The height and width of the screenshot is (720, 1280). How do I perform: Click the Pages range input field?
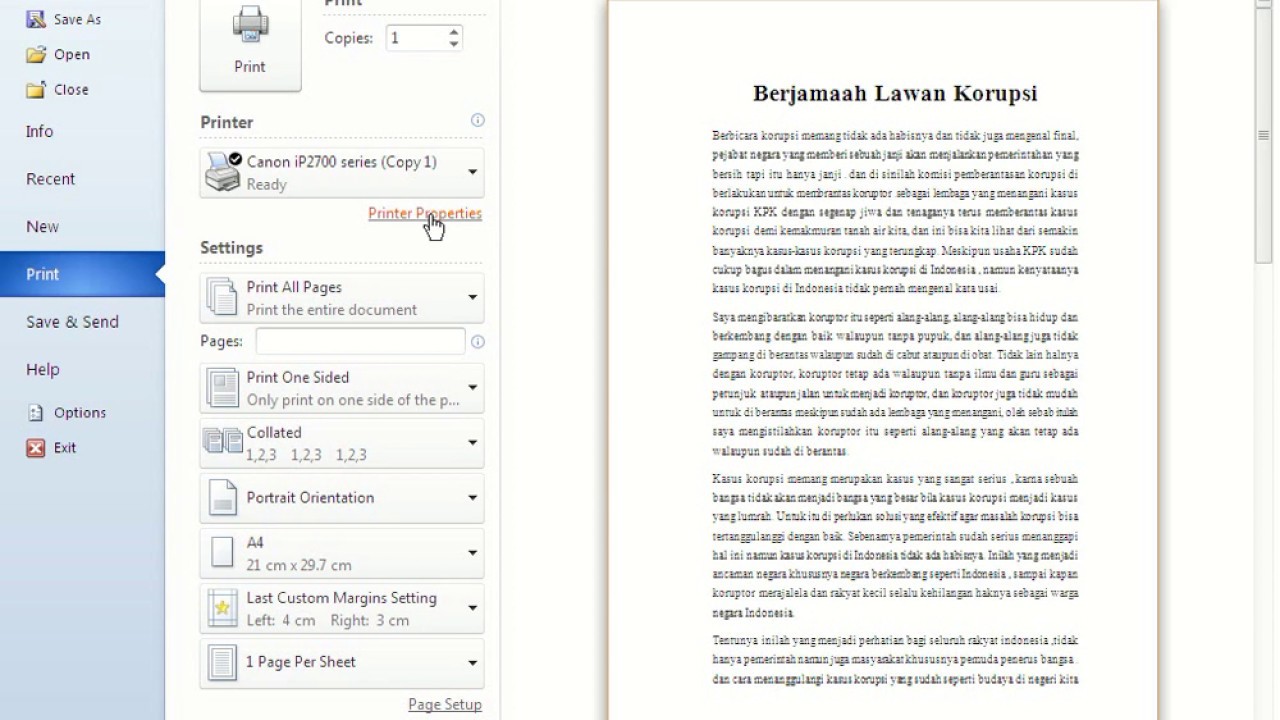(360, 341)
